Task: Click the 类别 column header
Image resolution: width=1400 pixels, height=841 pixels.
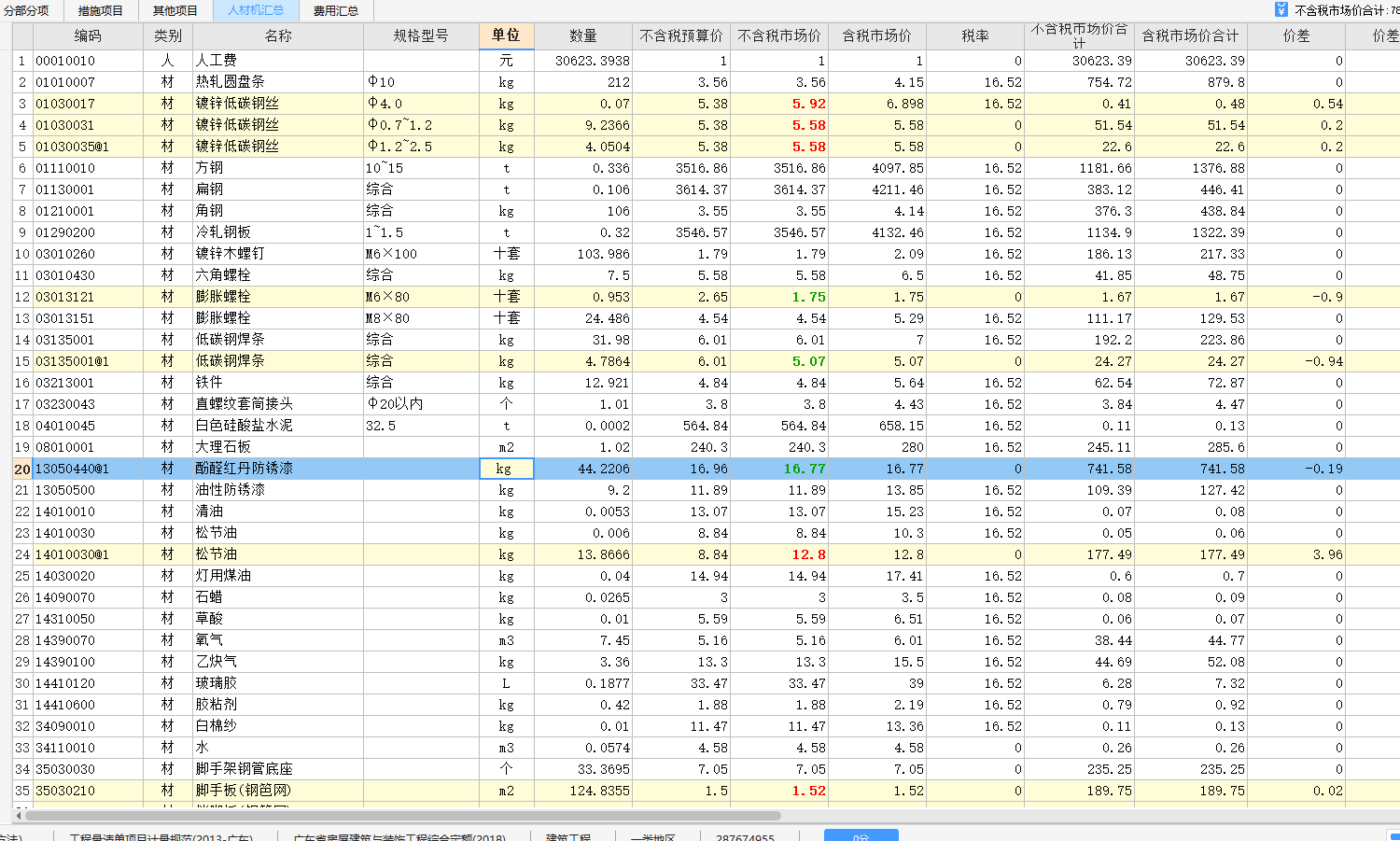Action: coord(168,35)
